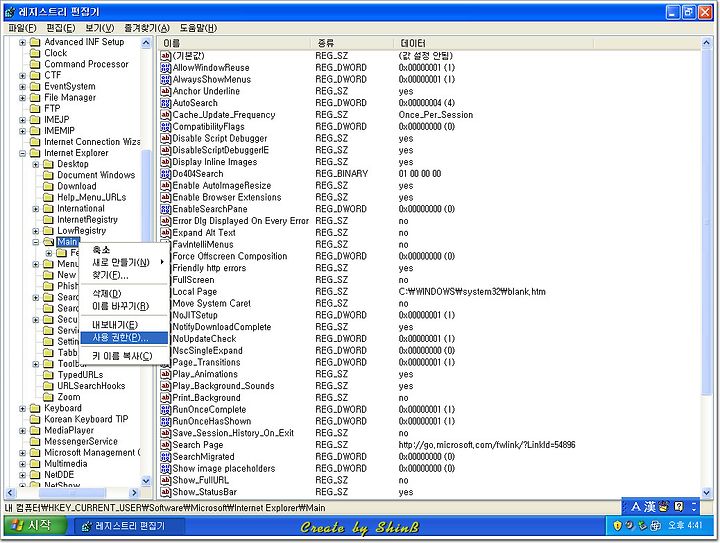This screenshot has width=720, height=543.
Task: Open the 즐겨찾기(A) menu
Action: [147, 28]
